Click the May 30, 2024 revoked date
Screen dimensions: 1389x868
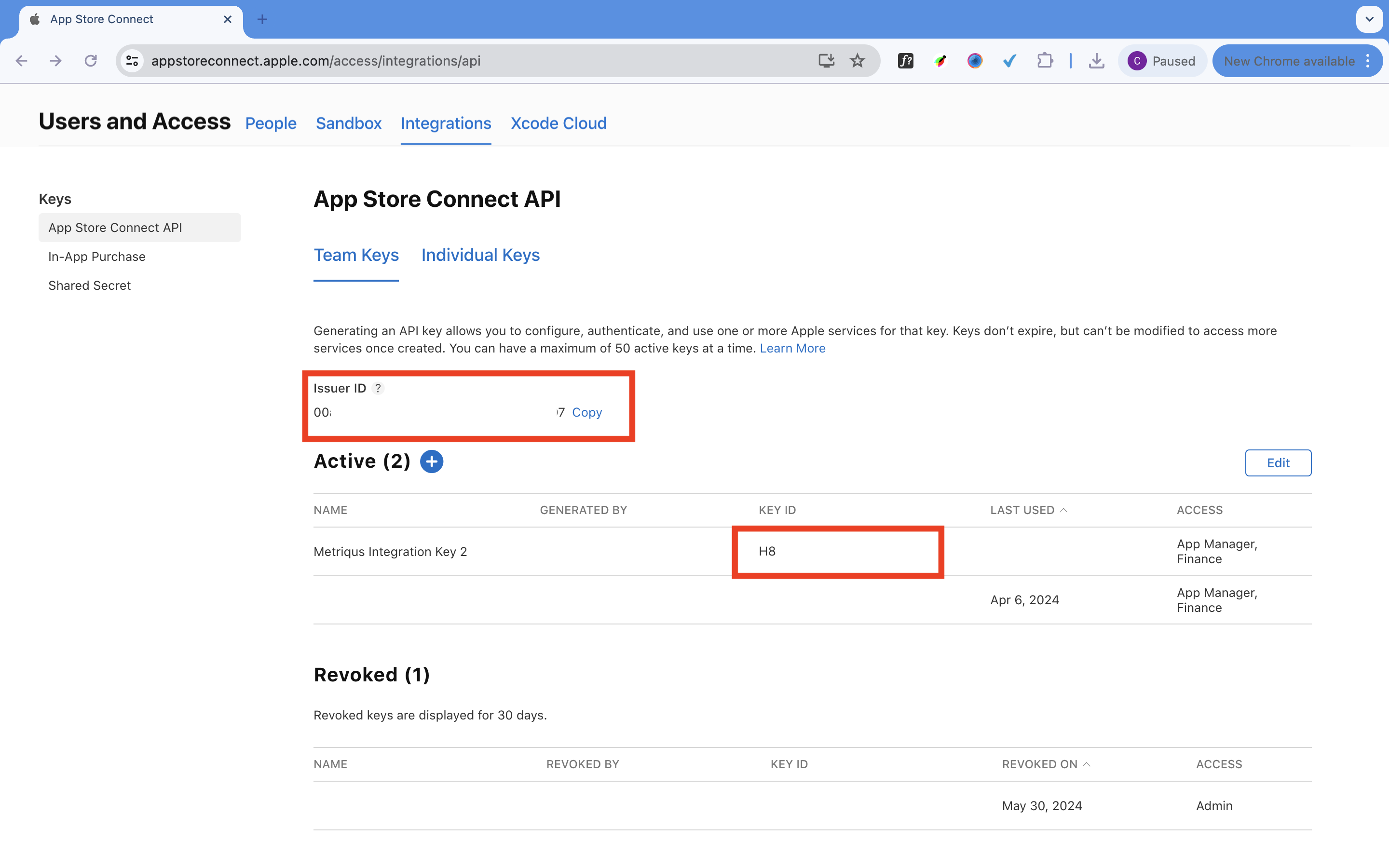[x=1042, y=805]
